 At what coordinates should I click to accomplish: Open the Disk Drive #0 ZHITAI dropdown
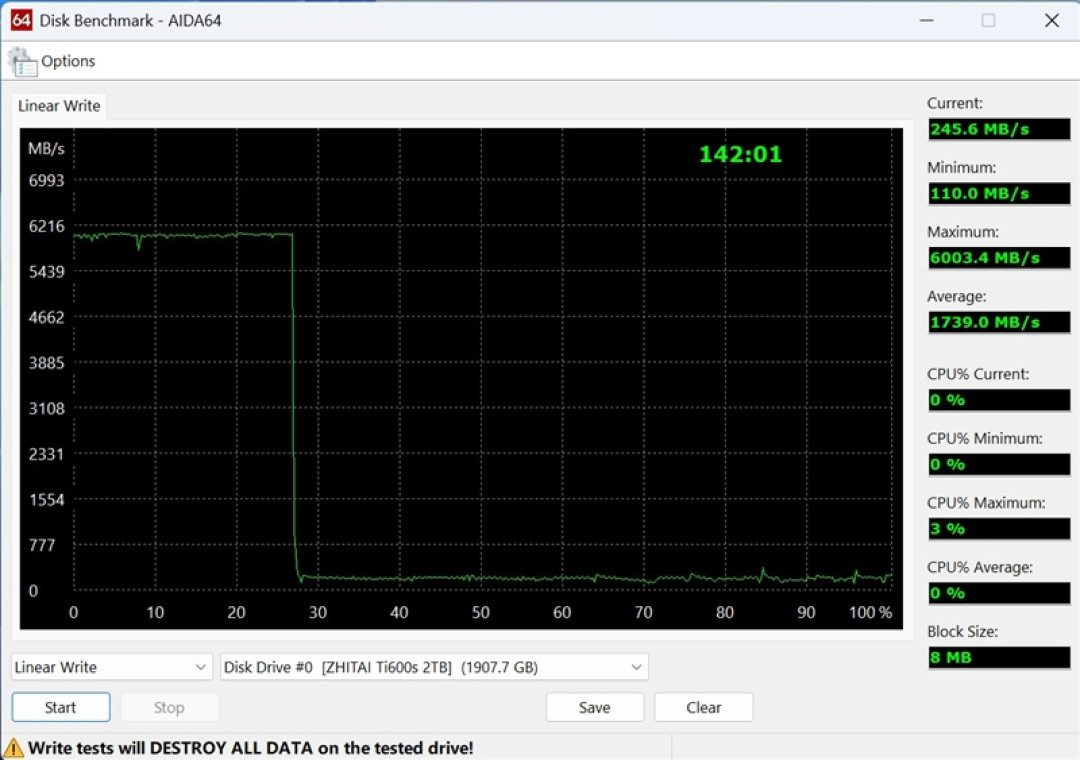click(x=434, y=667)
